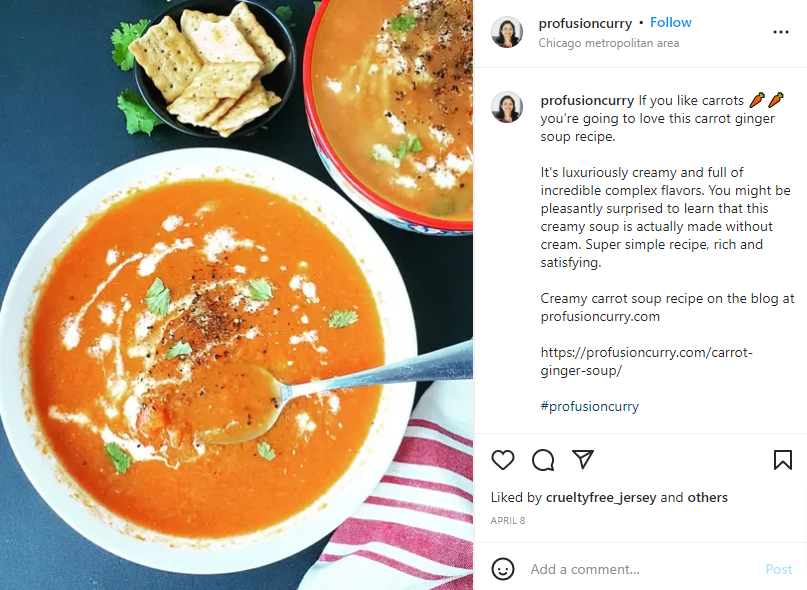Open comments via speech bubble icon

[x=543, y=460]
